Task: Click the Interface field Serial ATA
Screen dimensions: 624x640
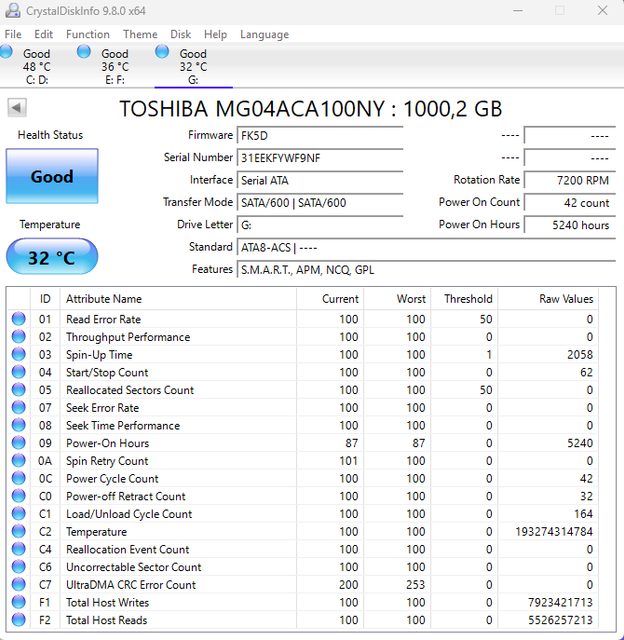Action: click(x=320, y=180)
